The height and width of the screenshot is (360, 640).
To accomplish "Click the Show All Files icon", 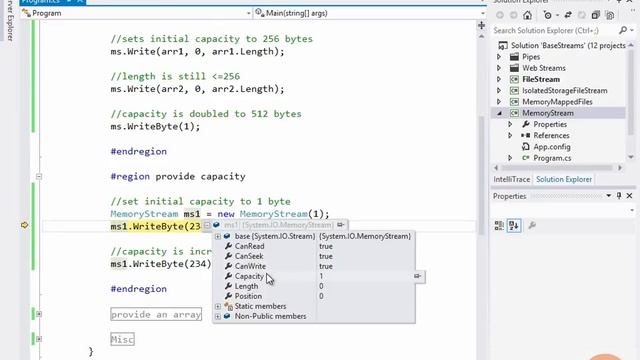I will point(610,15).
